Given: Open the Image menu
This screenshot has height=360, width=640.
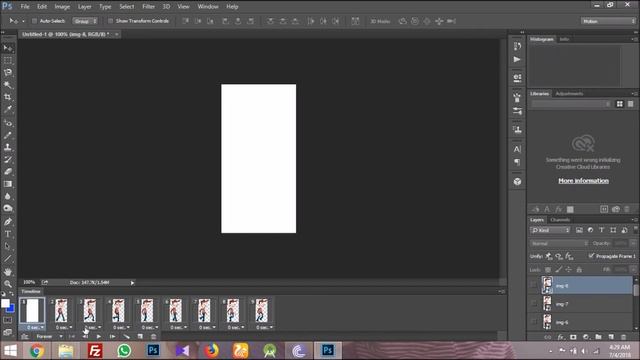Looking at the screenshot, I should click(x=62, y=7).
